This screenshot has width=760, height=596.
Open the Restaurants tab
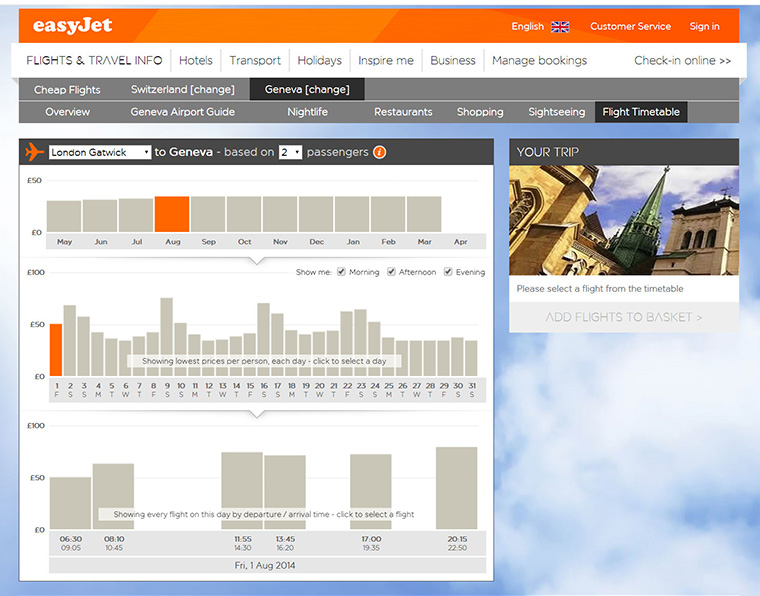403,112
